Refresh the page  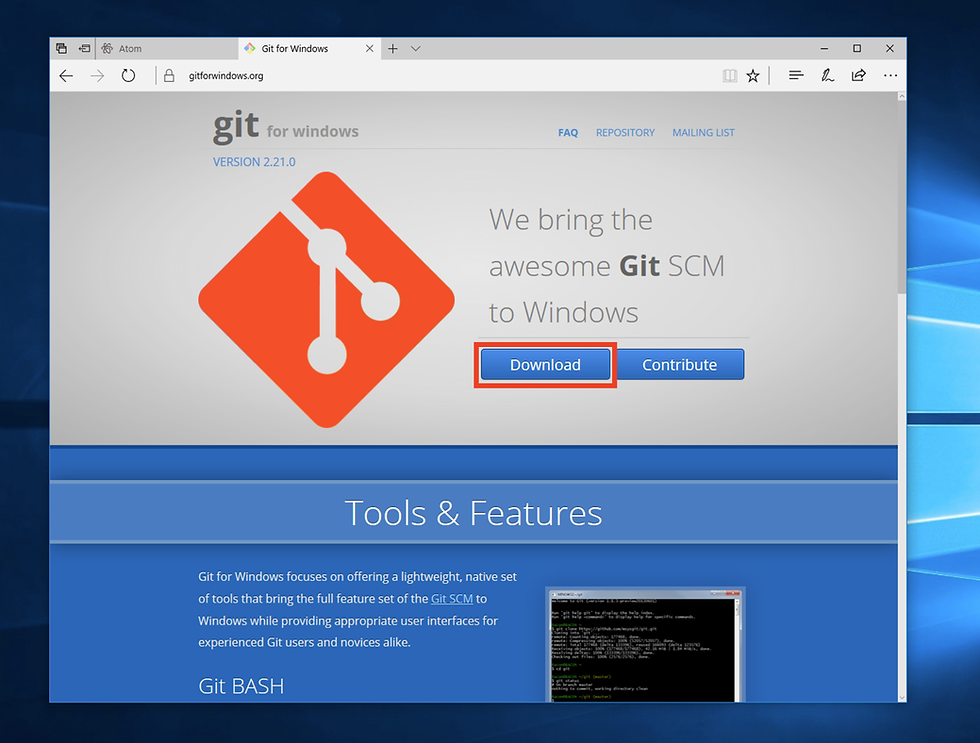[x=128, y=76]
